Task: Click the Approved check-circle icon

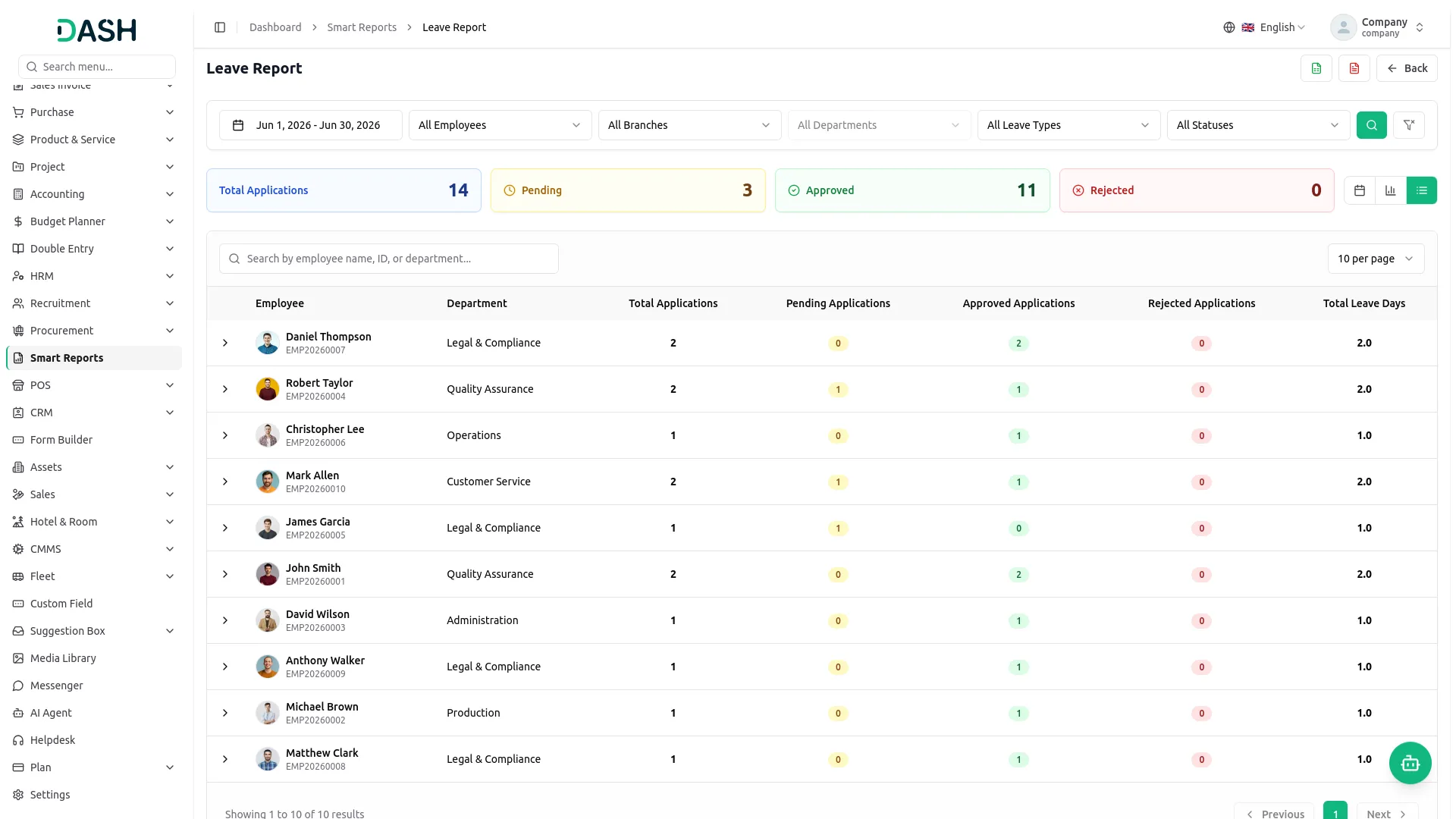Action: tap(794, 190)
